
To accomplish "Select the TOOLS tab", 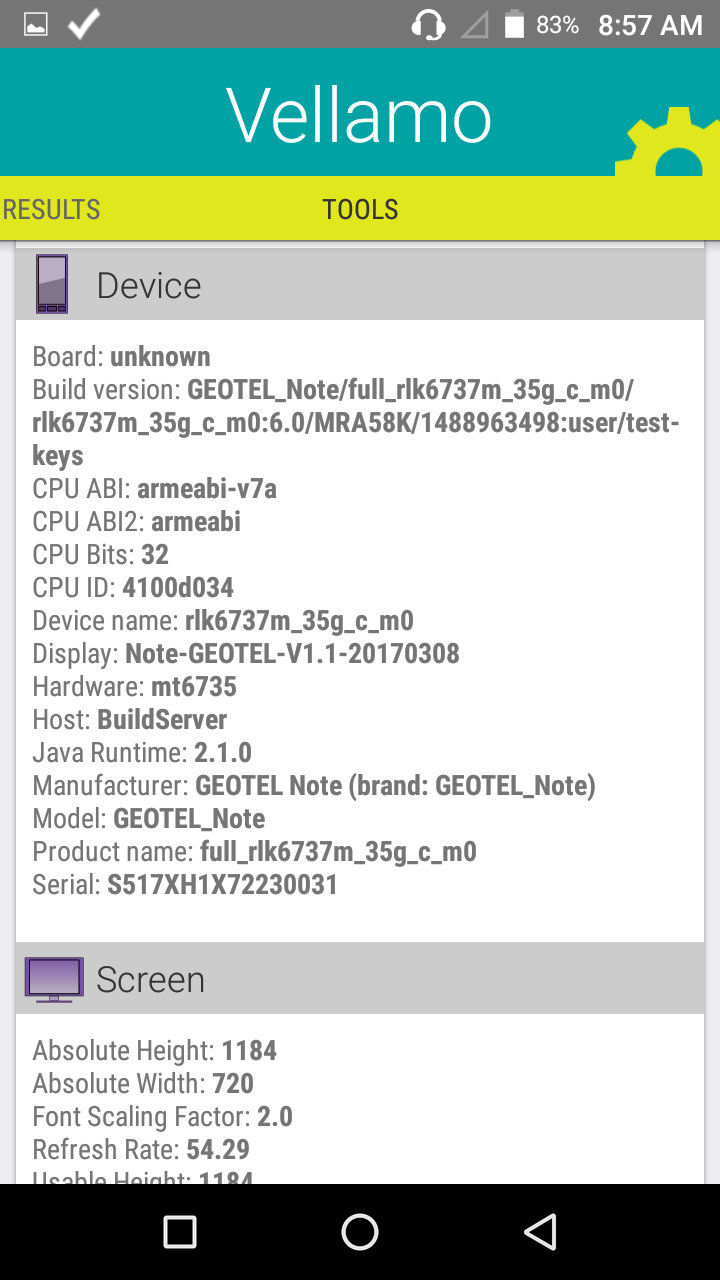I will (x=360, y=209).
